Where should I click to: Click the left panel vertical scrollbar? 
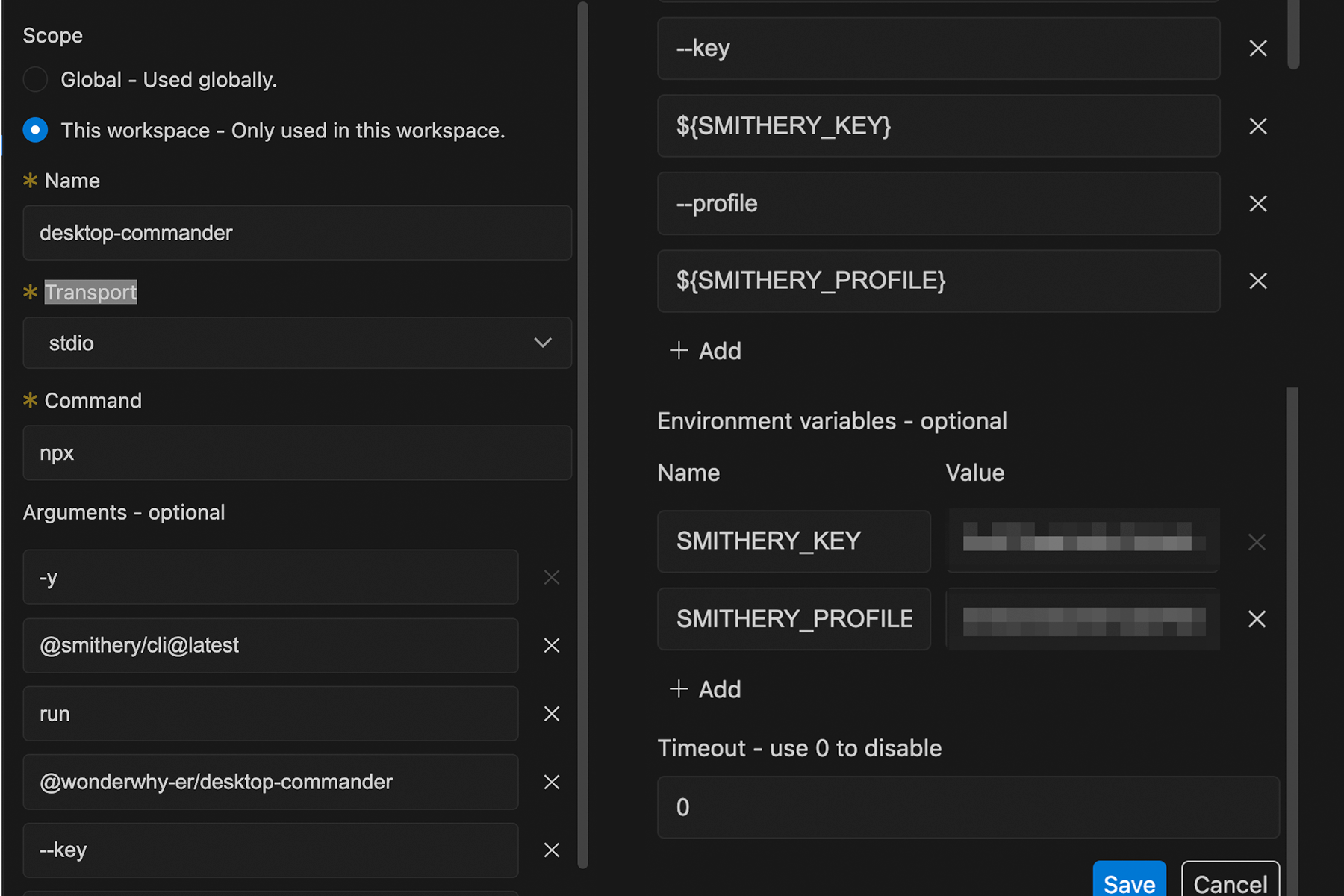[583, 435]
